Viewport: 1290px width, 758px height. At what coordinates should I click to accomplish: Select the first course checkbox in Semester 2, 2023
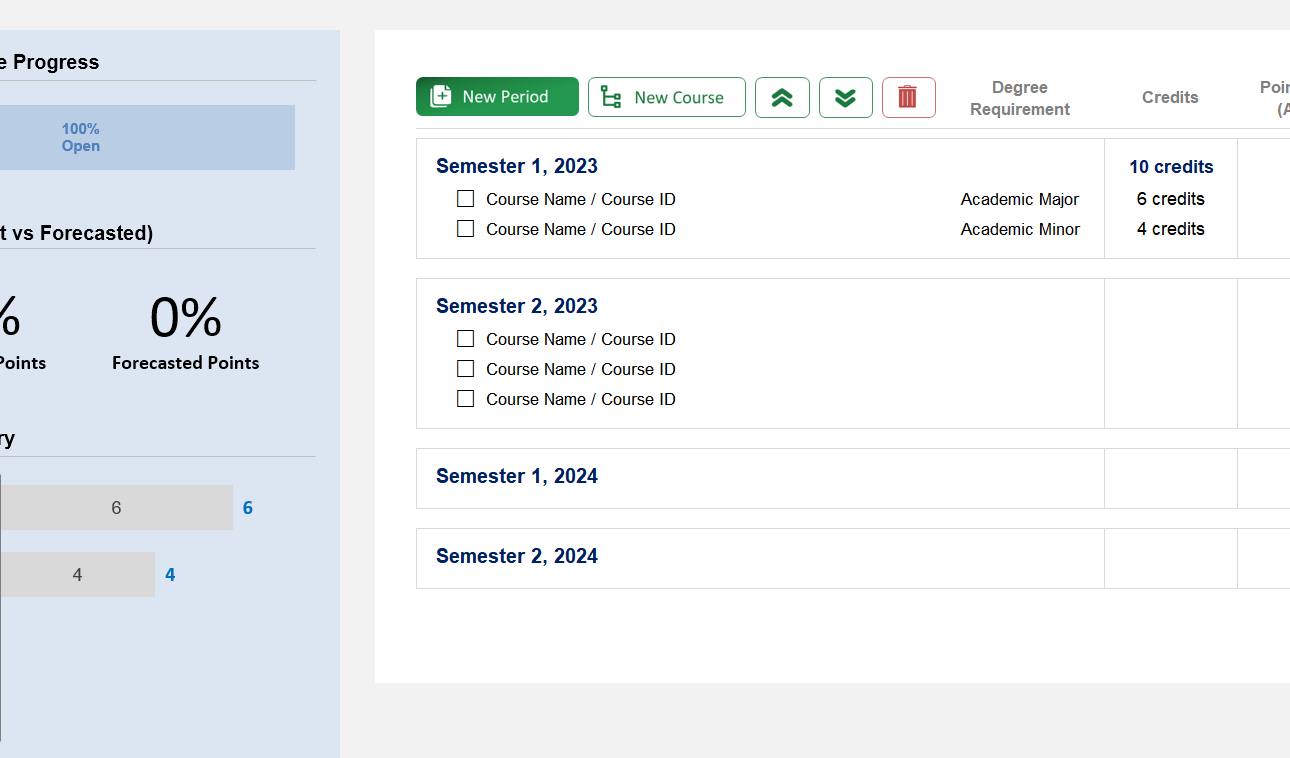[465, 338]
